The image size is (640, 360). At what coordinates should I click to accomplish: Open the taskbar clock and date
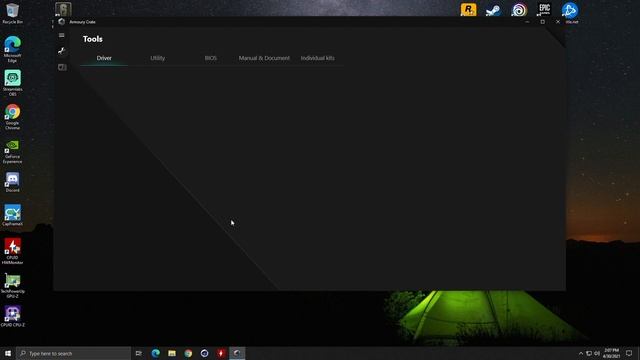coord(611,353)
